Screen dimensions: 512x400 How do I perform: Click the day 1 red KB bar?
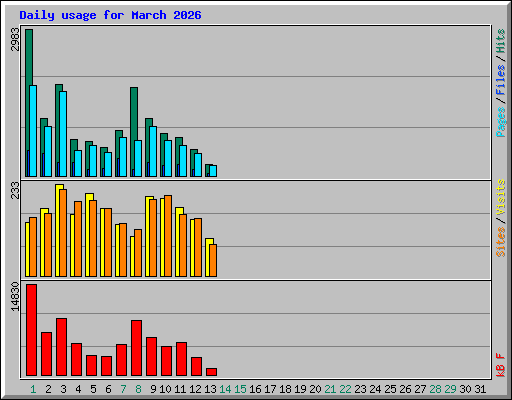[x=31, y=330]
